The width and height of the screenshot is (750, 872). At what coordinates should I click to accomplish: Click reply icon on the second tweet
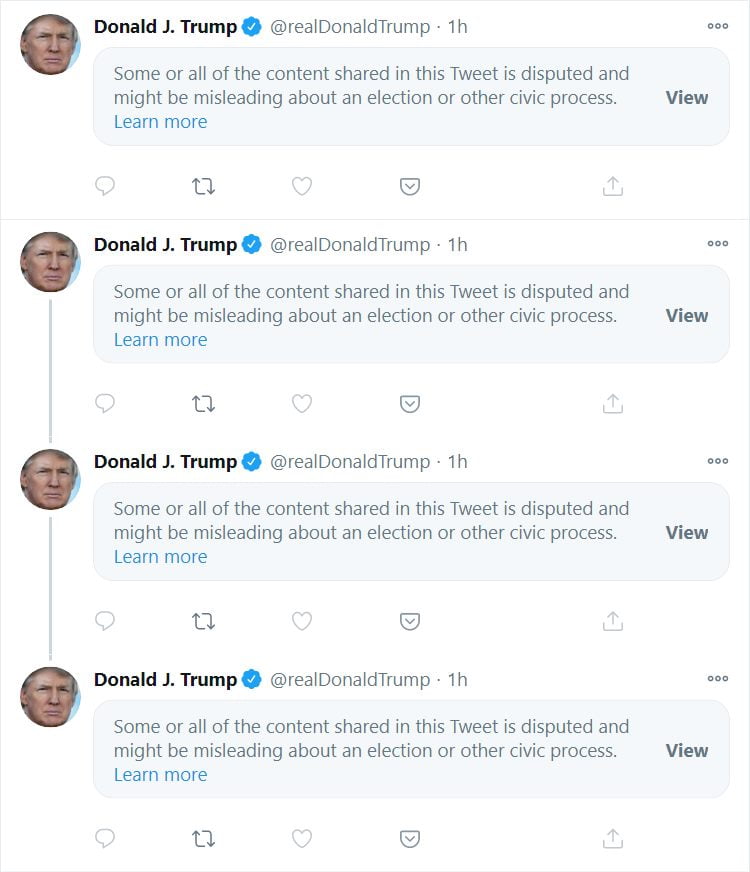pos(105,404)
